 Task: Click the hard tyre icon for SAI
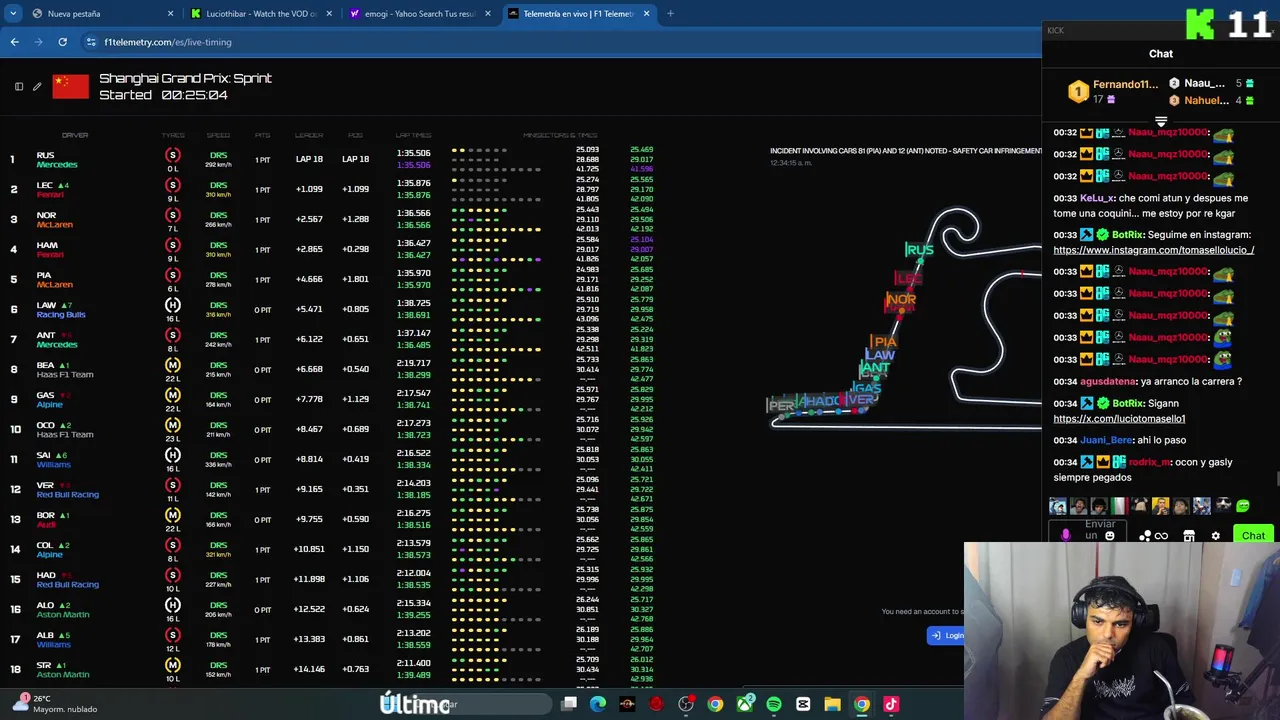pos(173,455)
